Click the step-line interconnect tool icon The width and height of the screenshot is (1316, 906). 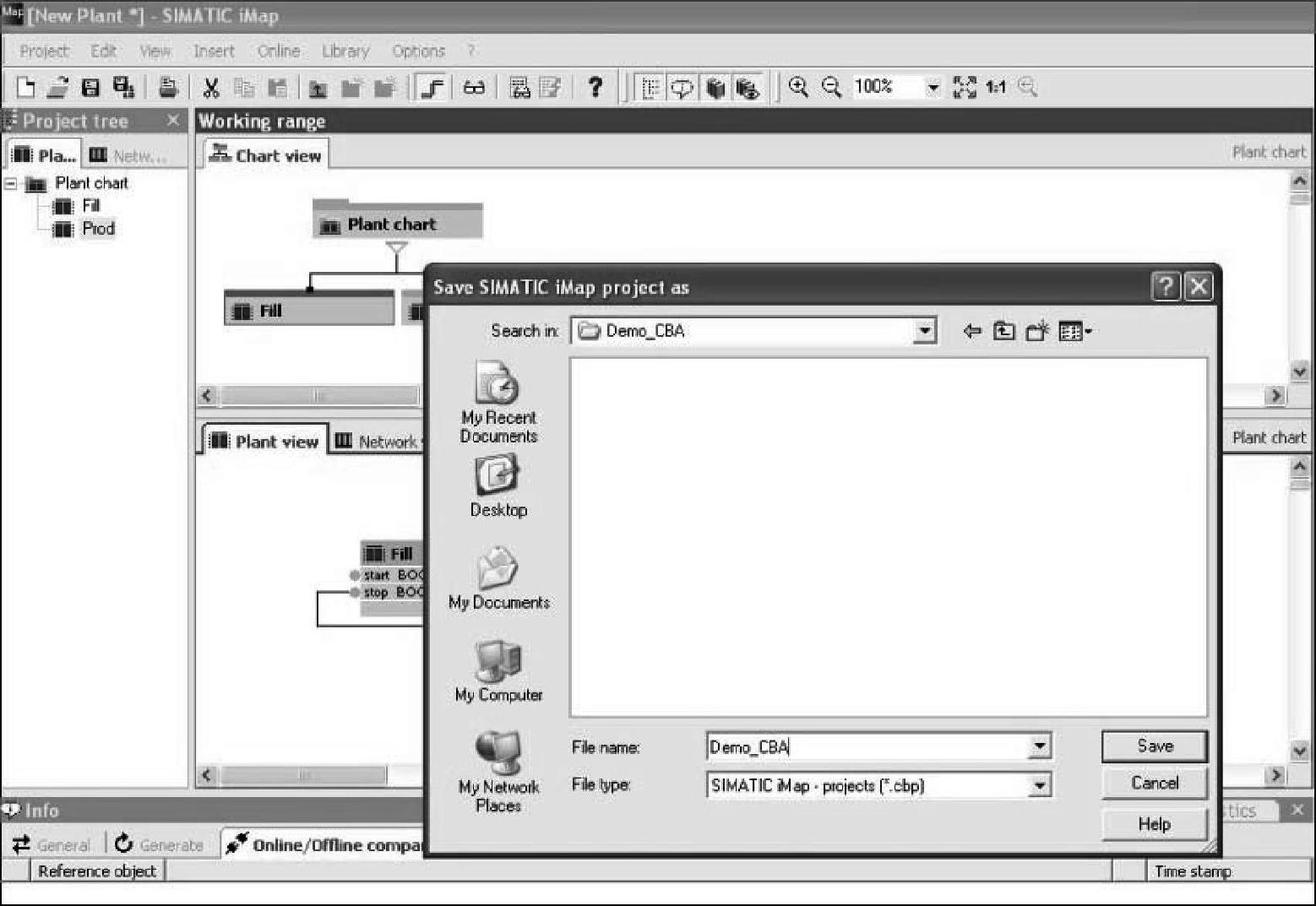coord(432,87)
